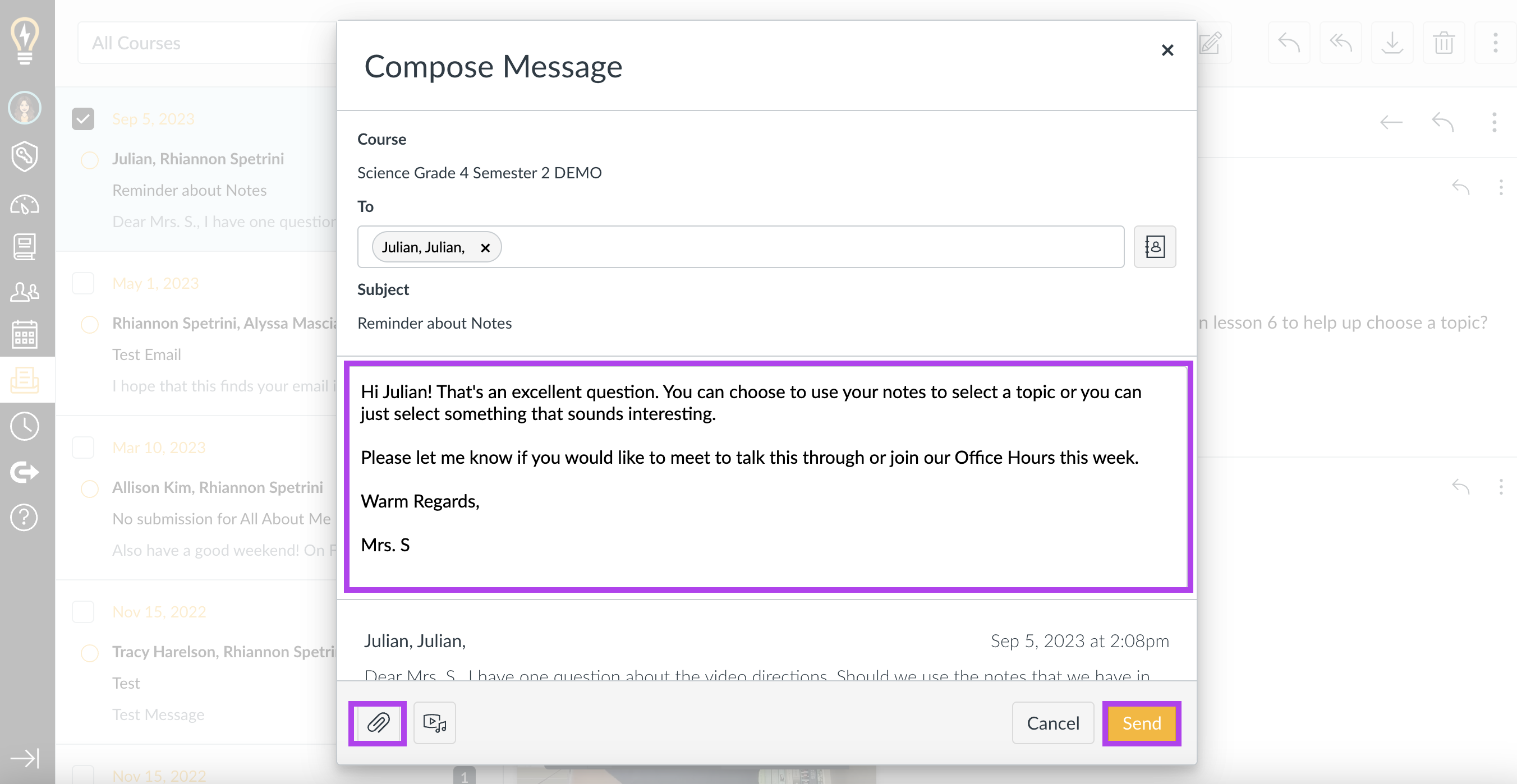Click the reply icon in top toolbar
Viewport: 1517px width, 784px height.
pyautogui.click(x=1289, y=43)
